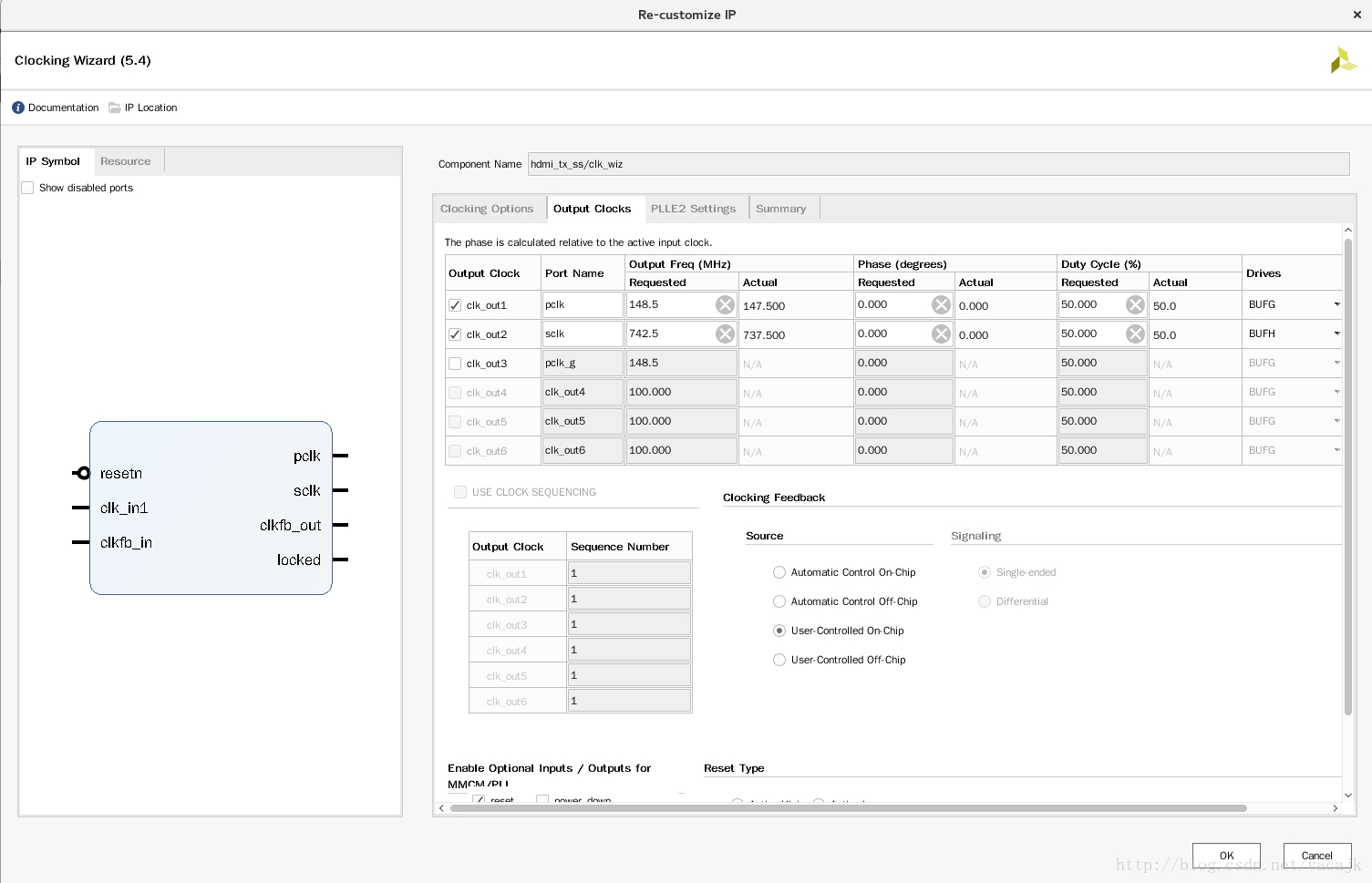Click the scroll left arrow
This screenshot has width=1372, height=883.
coord(442,808)
